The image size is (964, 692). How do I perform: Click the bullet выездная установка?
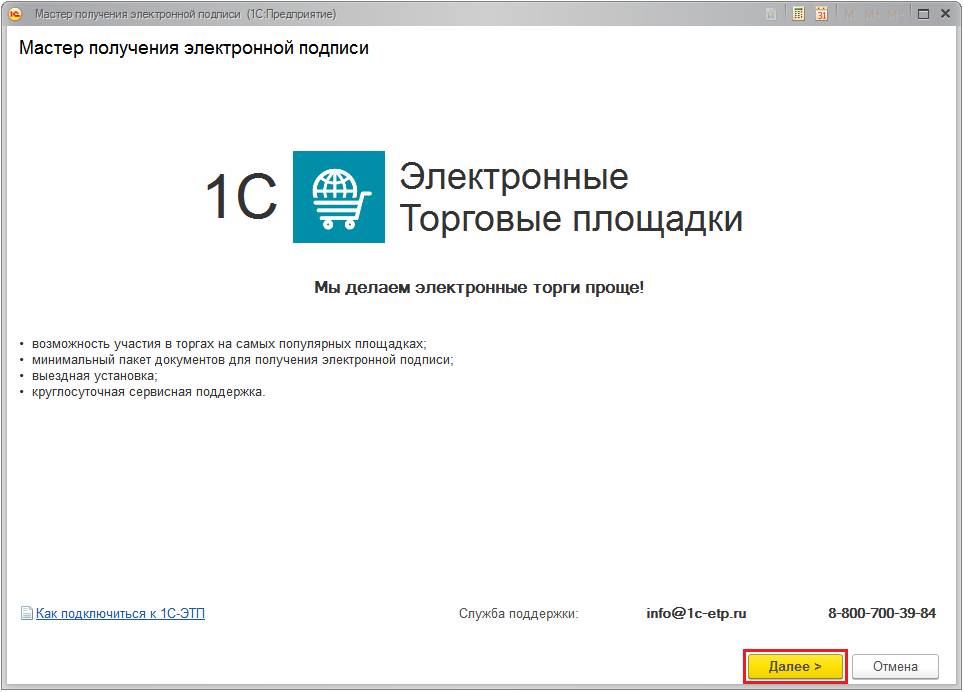[x=95, y=375]
